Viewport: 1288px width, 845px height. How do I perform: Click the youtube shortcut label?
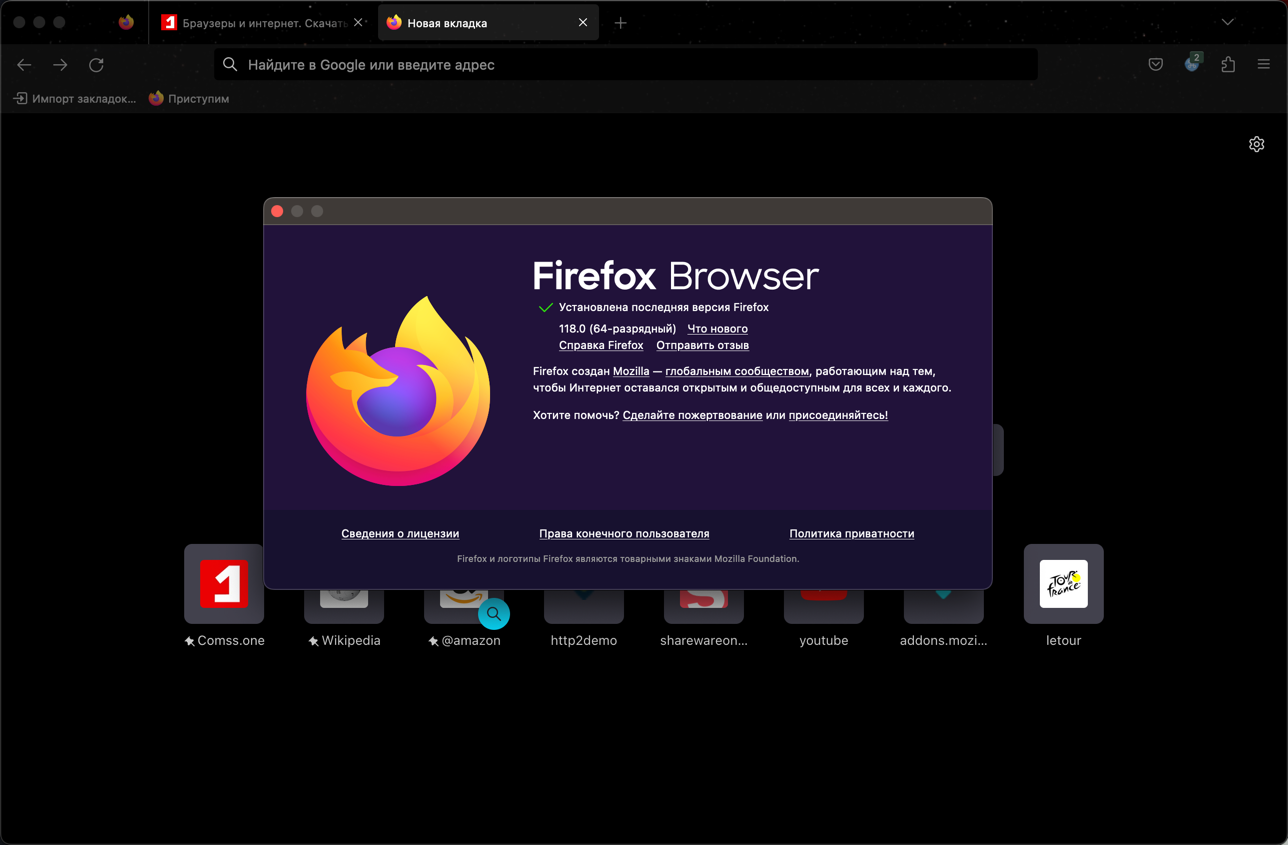824,641
